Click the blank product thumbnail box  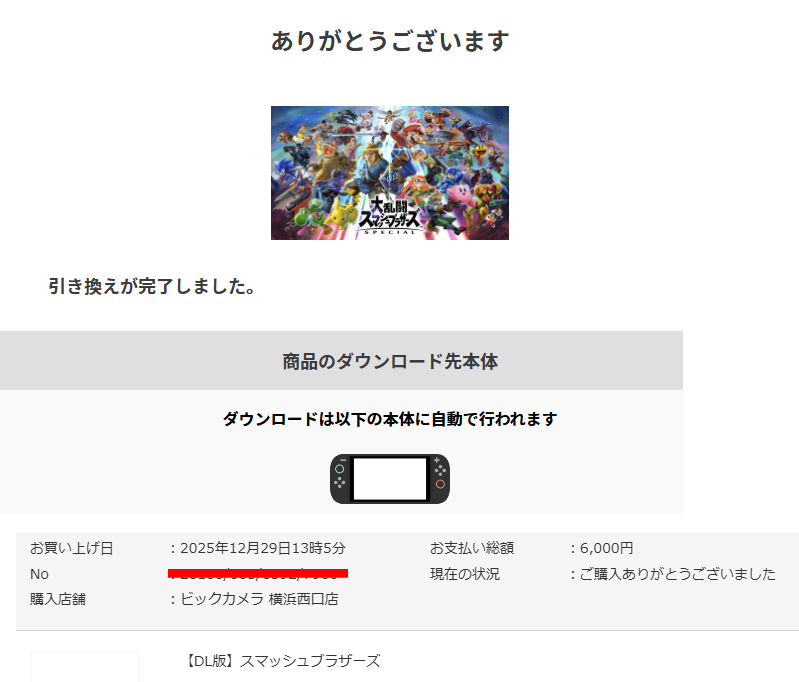tap(85, 667)
